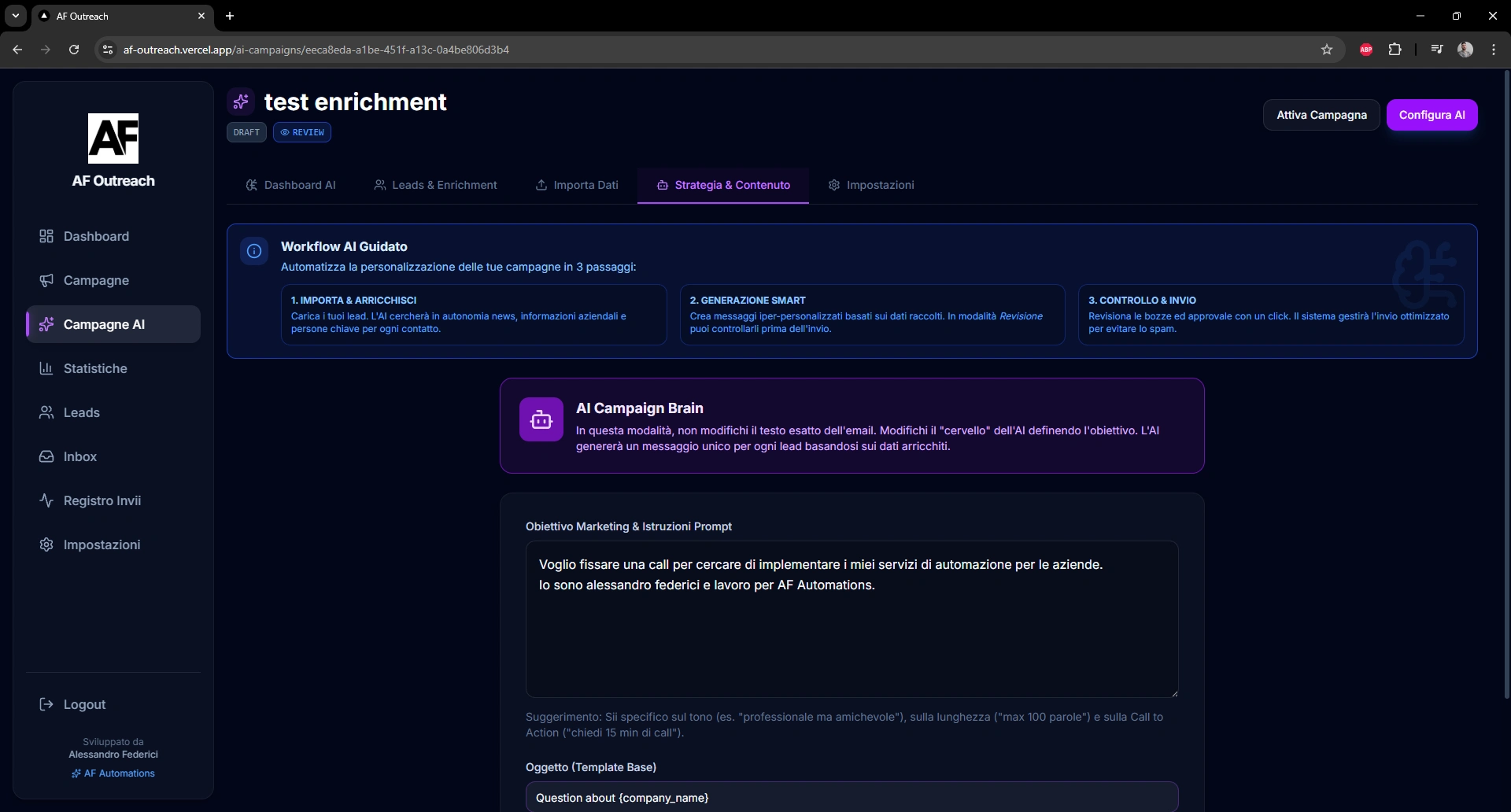Open Leads in the sidebar
The height and width of the screenshot is (812, 1511).
coord(113,412)
